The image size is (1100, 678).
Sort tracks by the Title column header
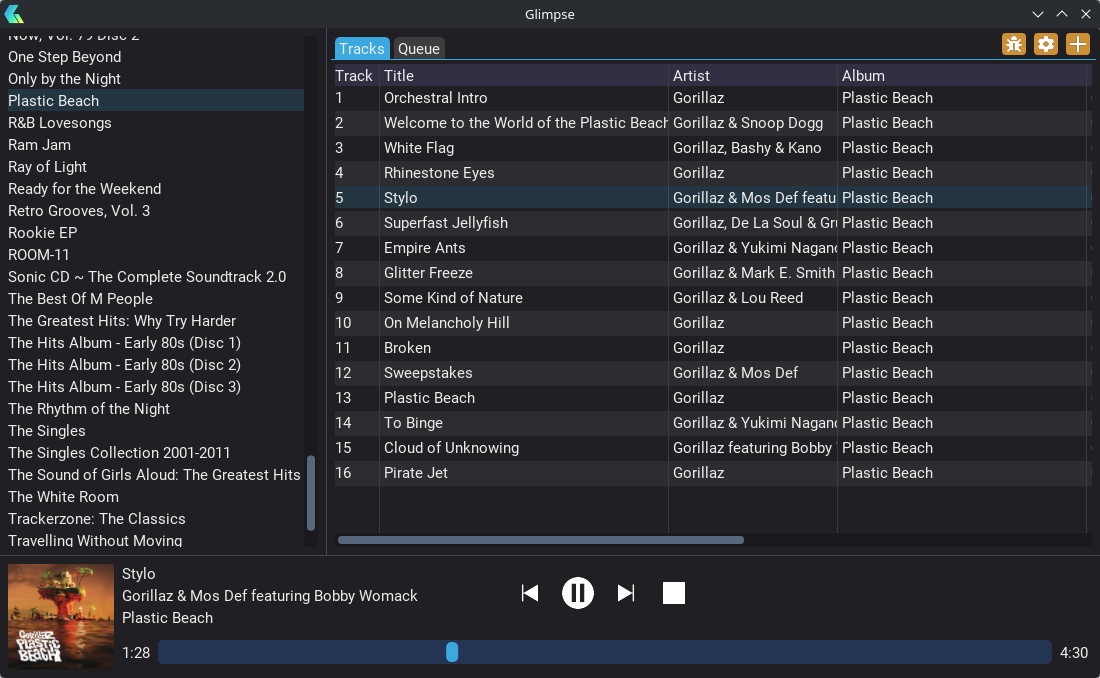(523, 76)
